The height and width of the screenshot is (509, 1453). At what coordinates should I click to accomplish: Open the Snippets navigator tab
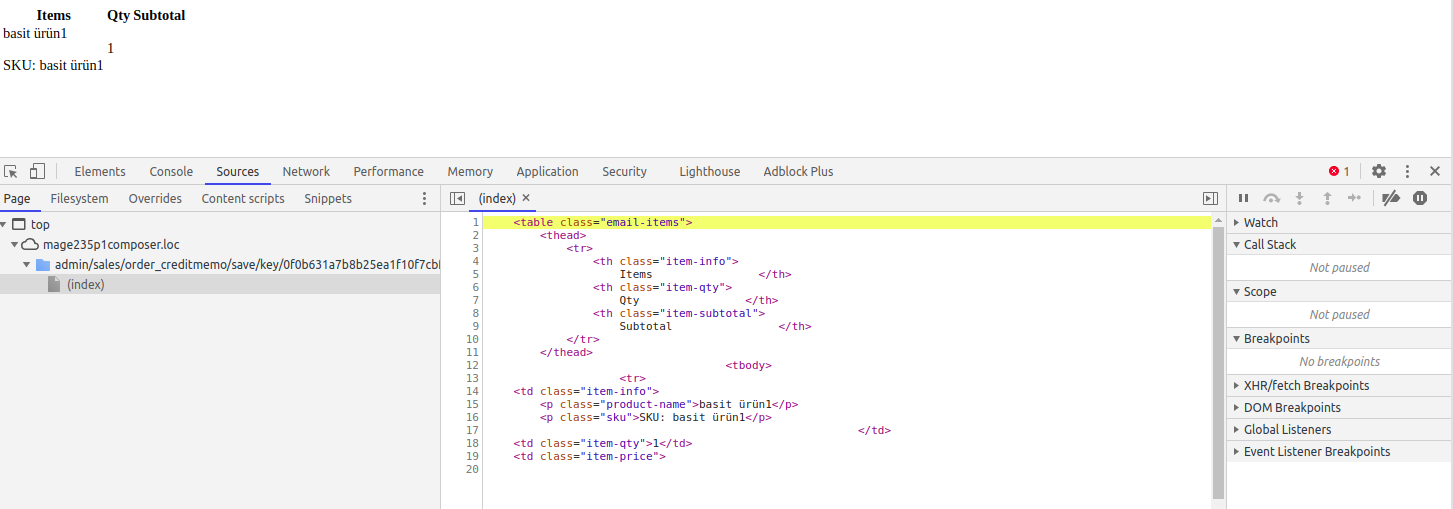point(328,198)
